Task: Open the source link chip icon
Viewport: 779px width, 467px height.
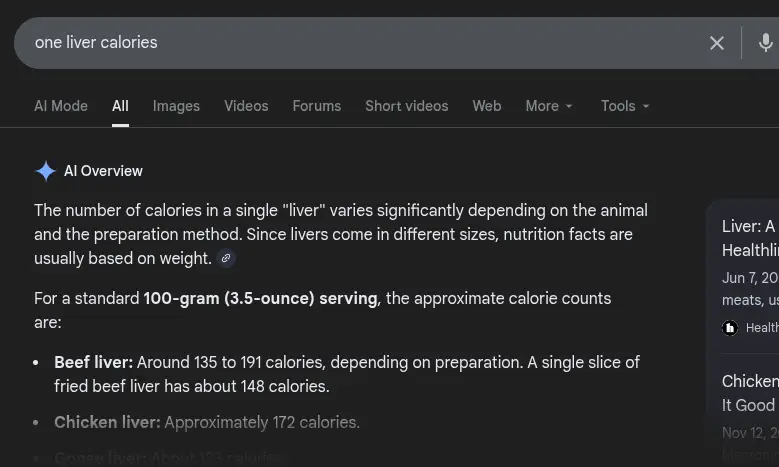Action: tap(226, 258)
